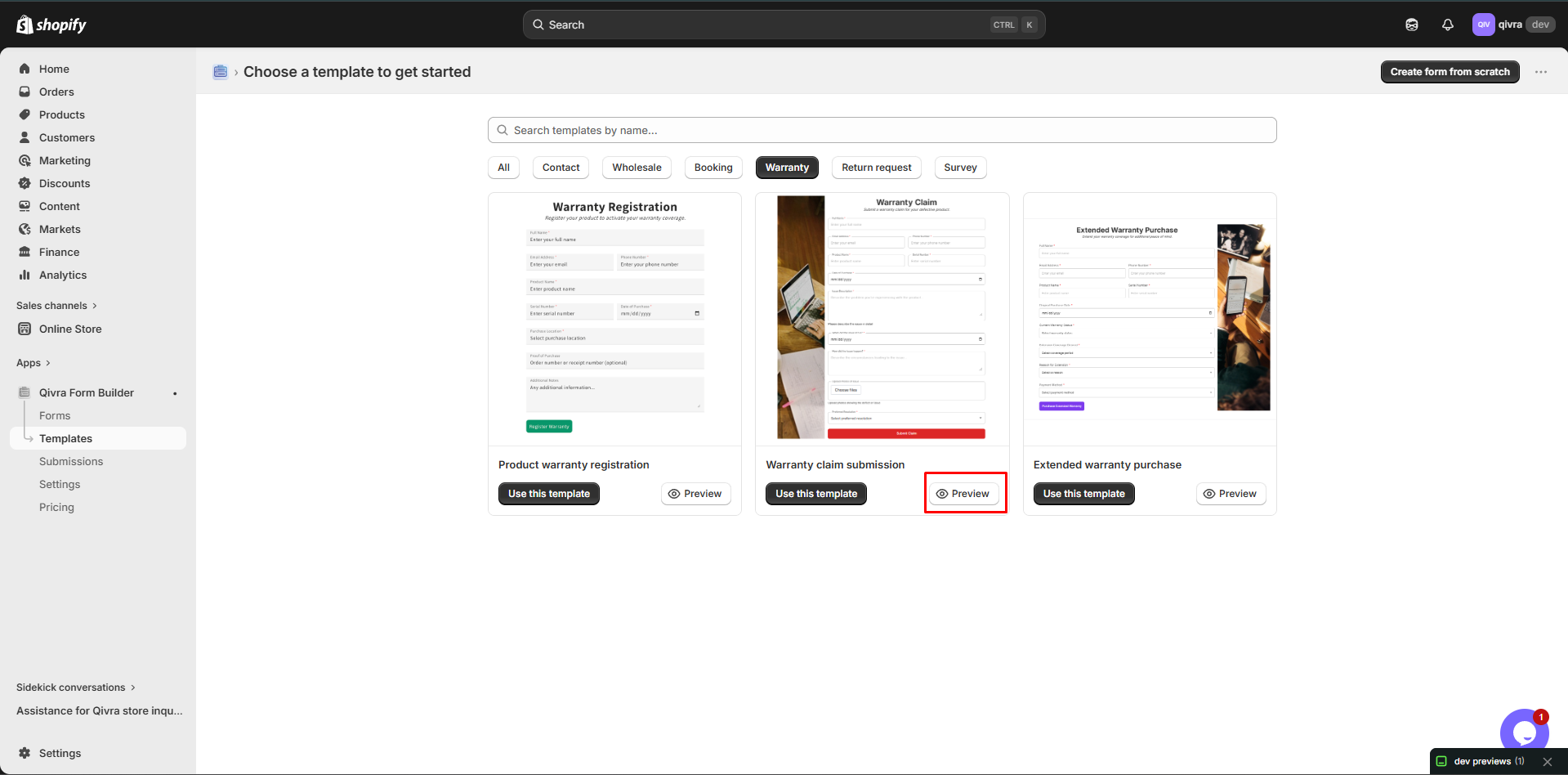
Task: Click the Warranty claim submission title
Action: (835, 464)
